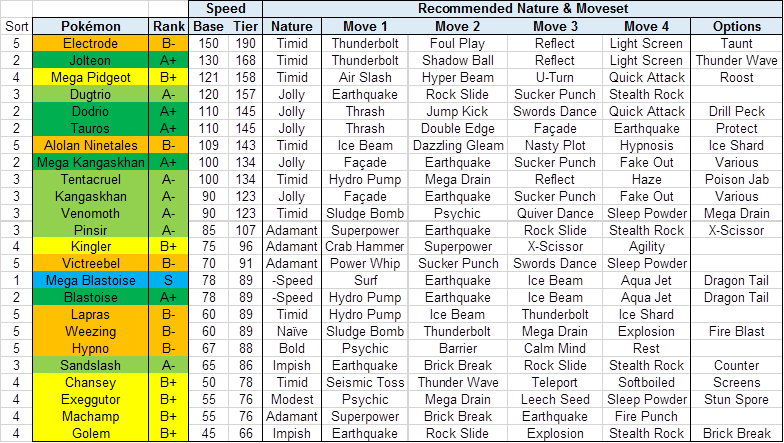Select the Shadow Ball move cell
The width and height of the screenshot is (784, 443).
pos(458,60)
